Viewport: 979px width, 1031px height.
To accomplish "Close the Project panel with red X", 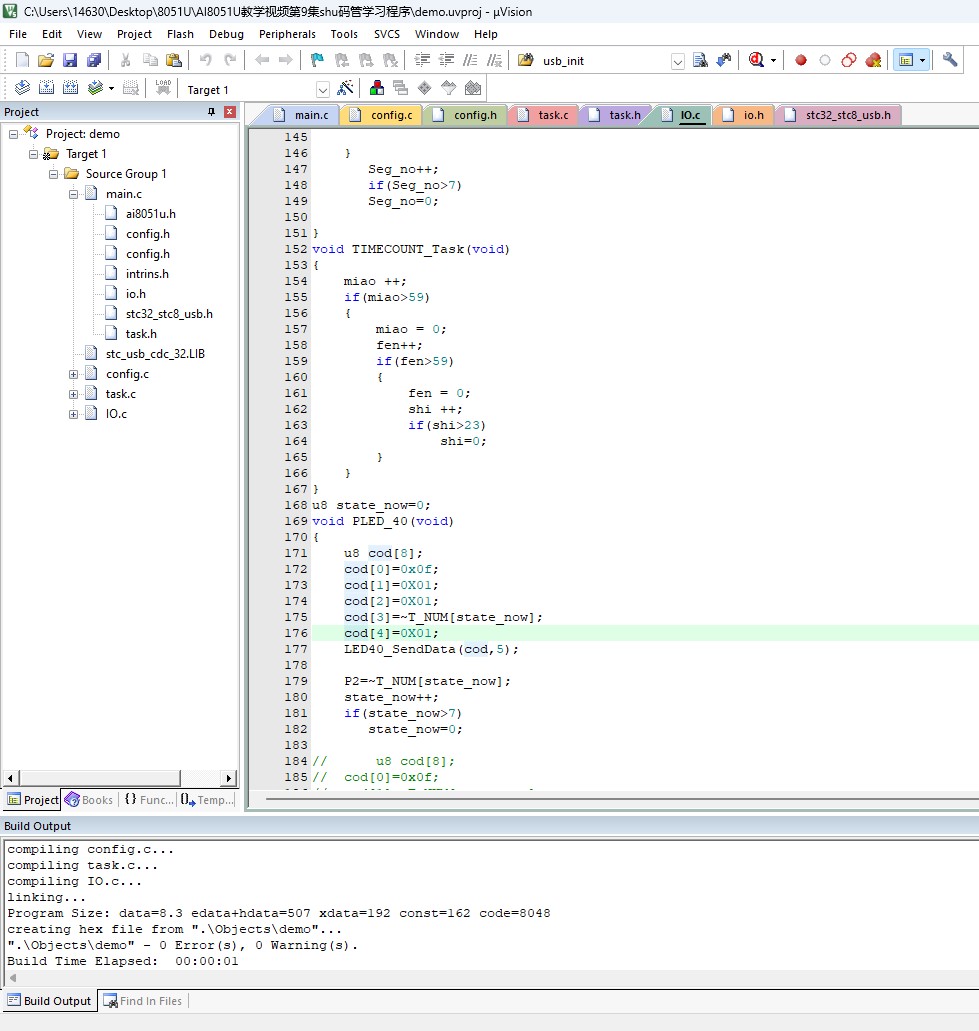I will point(229,112).
